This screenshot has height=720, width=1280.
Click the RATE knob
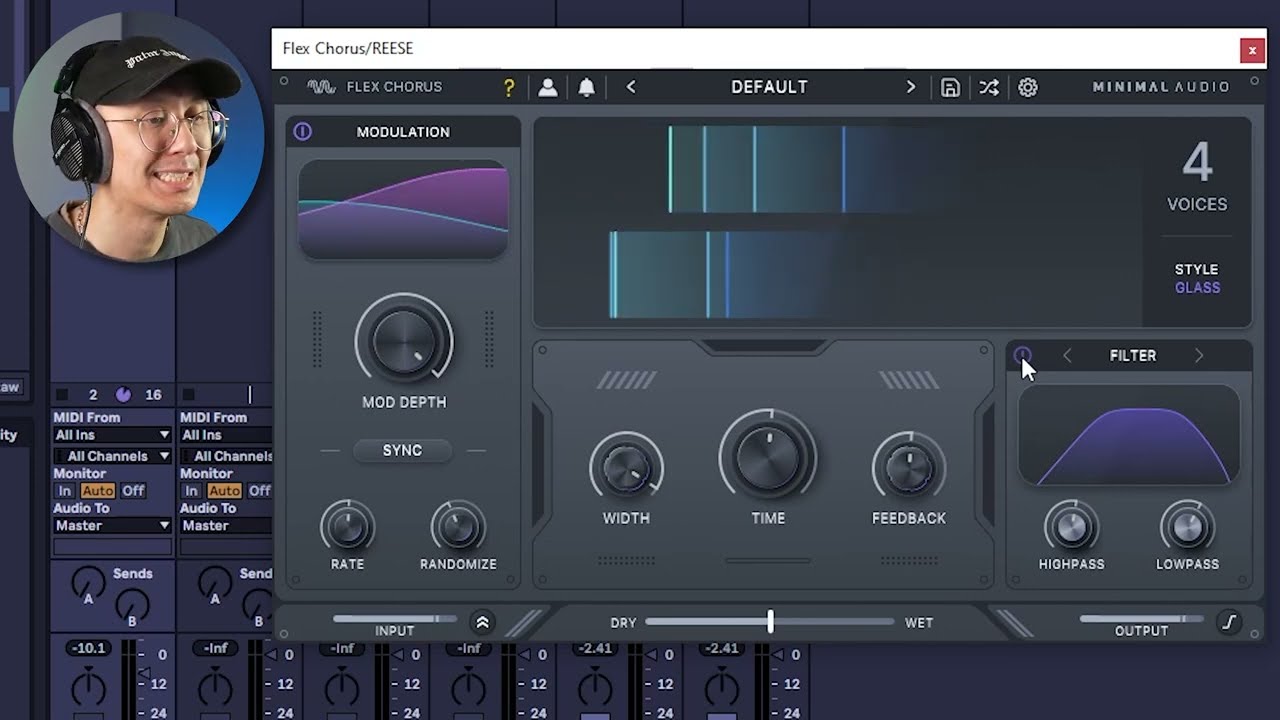[x=347, y=527]
